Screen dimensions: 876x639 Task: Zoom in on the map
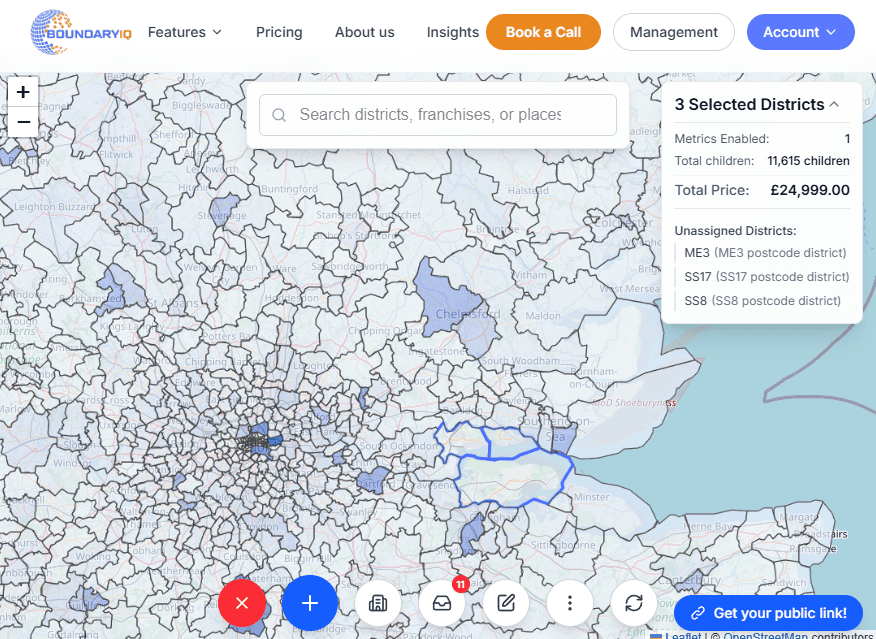pos(22,91)
